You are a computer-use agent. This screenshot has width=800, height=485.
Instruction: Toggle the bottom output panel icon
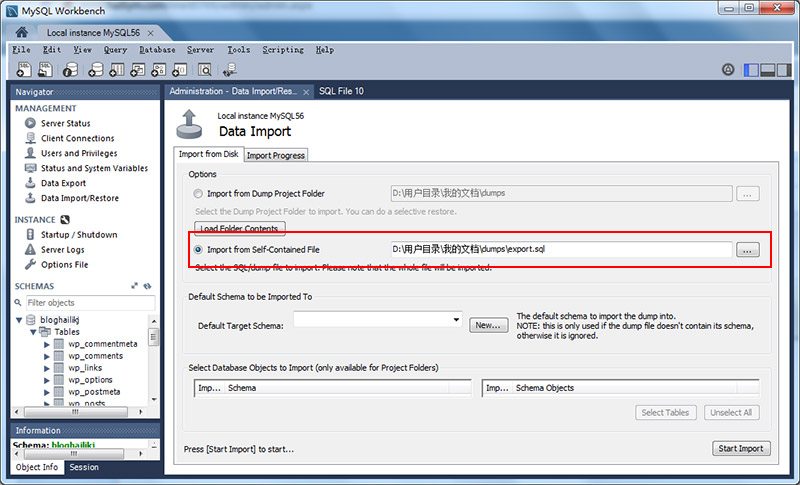767,70
